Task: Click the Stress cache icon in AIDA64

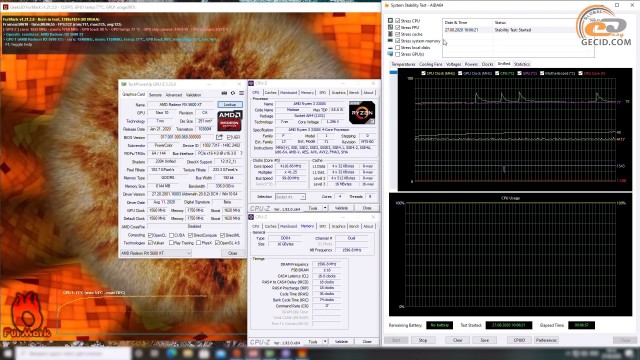Action: 390,34
